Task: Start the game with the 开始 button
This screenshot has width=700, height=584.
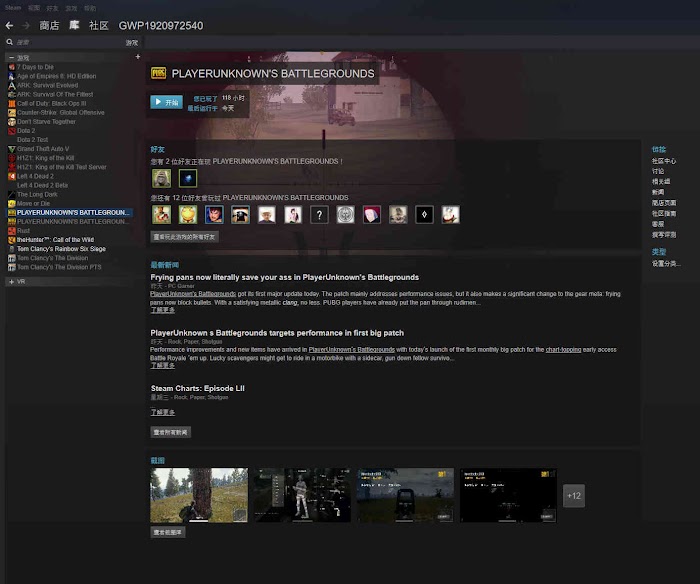Action: pyautogui.click(x=166, y=102)
